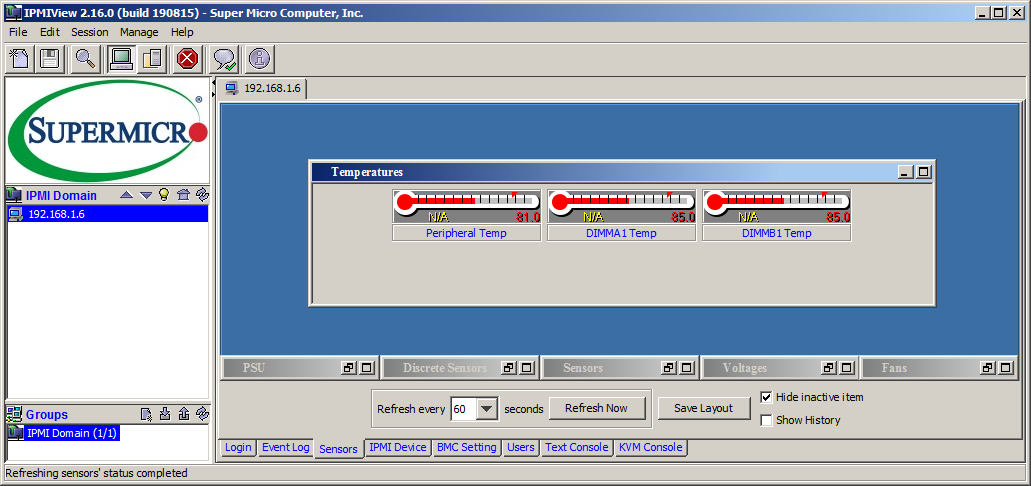
Task: Maximize the Voltages panel
Action: (848, 368)
